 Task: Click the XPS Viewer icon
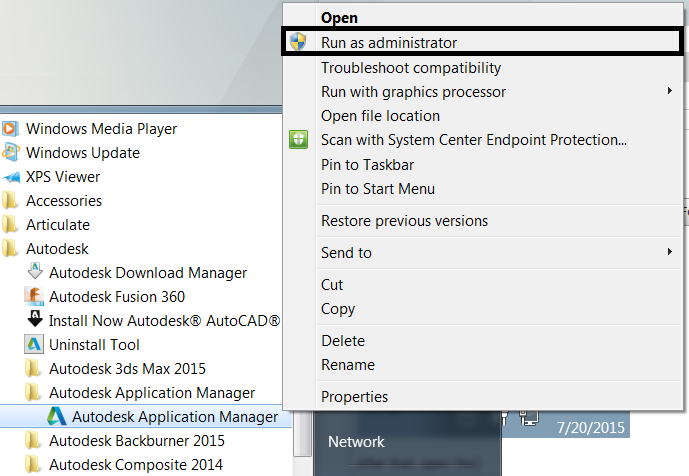pyautogui.click(x=11, y=177)
